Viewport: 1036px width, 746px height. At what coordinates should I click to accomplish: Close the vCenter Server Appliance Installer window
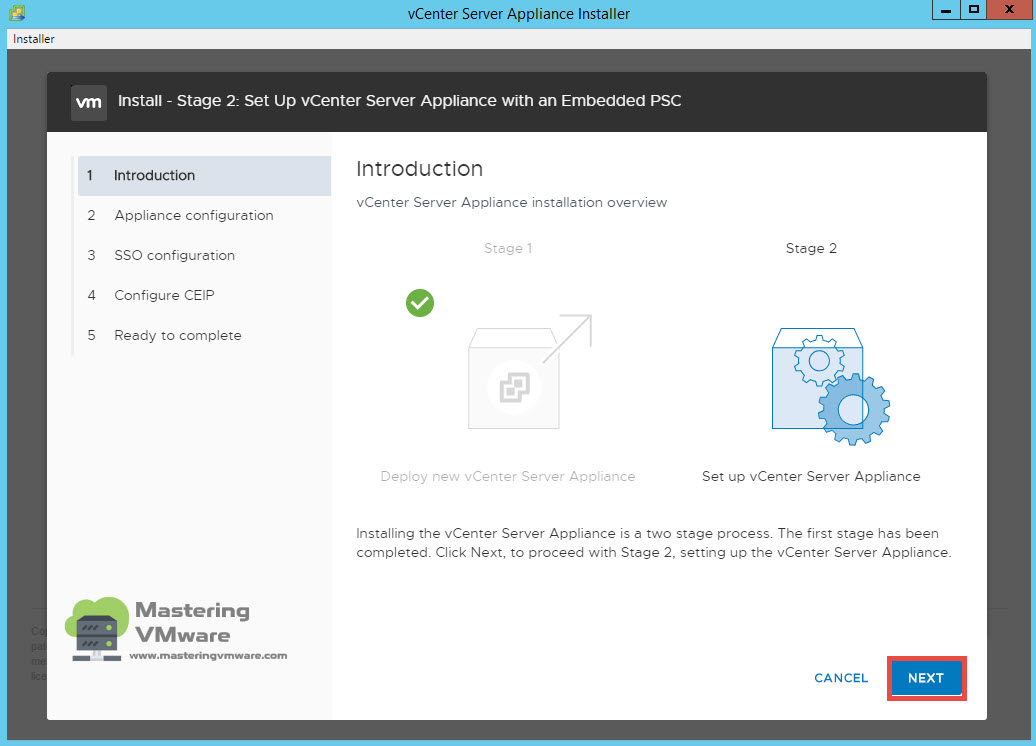1009,10
